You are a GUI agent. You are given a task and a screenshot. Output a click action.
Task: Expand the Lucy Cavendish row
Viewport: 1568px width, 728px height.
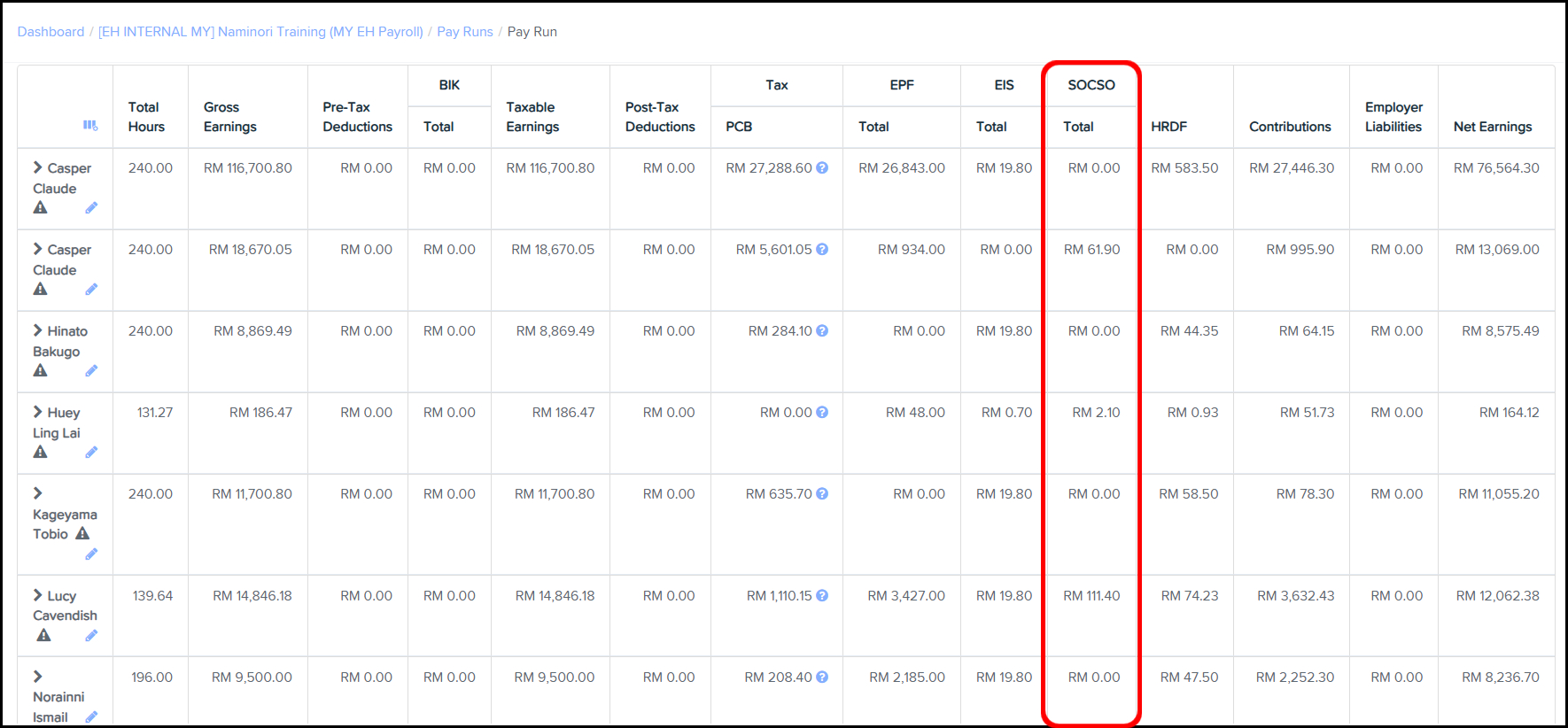pyautogui.click(x=38, y=595)
